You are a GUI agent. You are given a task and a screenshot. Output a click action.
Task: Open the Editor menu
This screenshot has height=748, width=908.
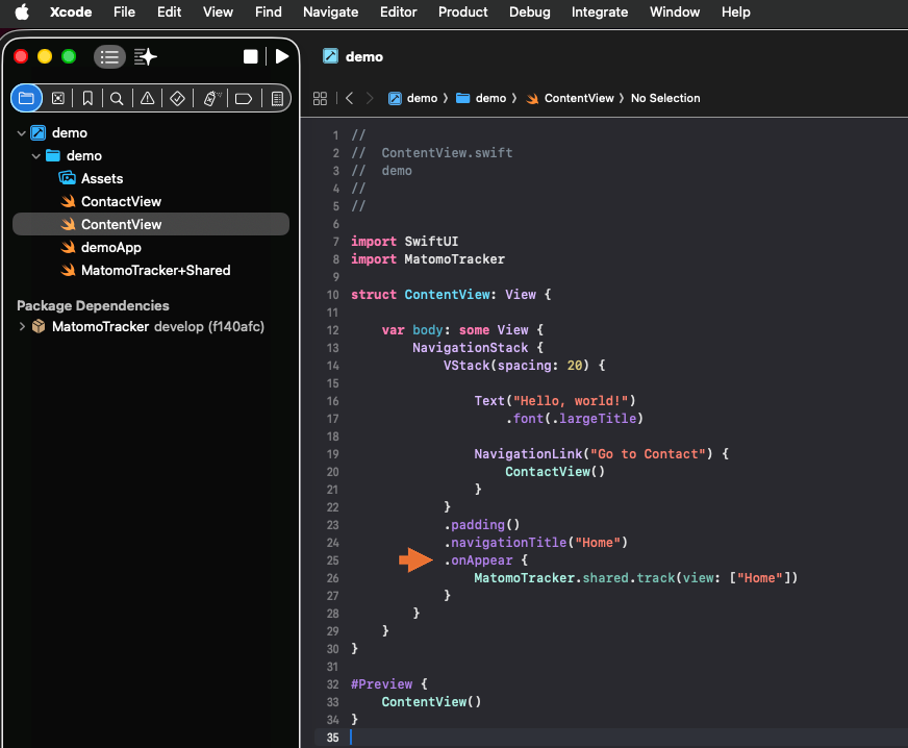coord(398,12)
